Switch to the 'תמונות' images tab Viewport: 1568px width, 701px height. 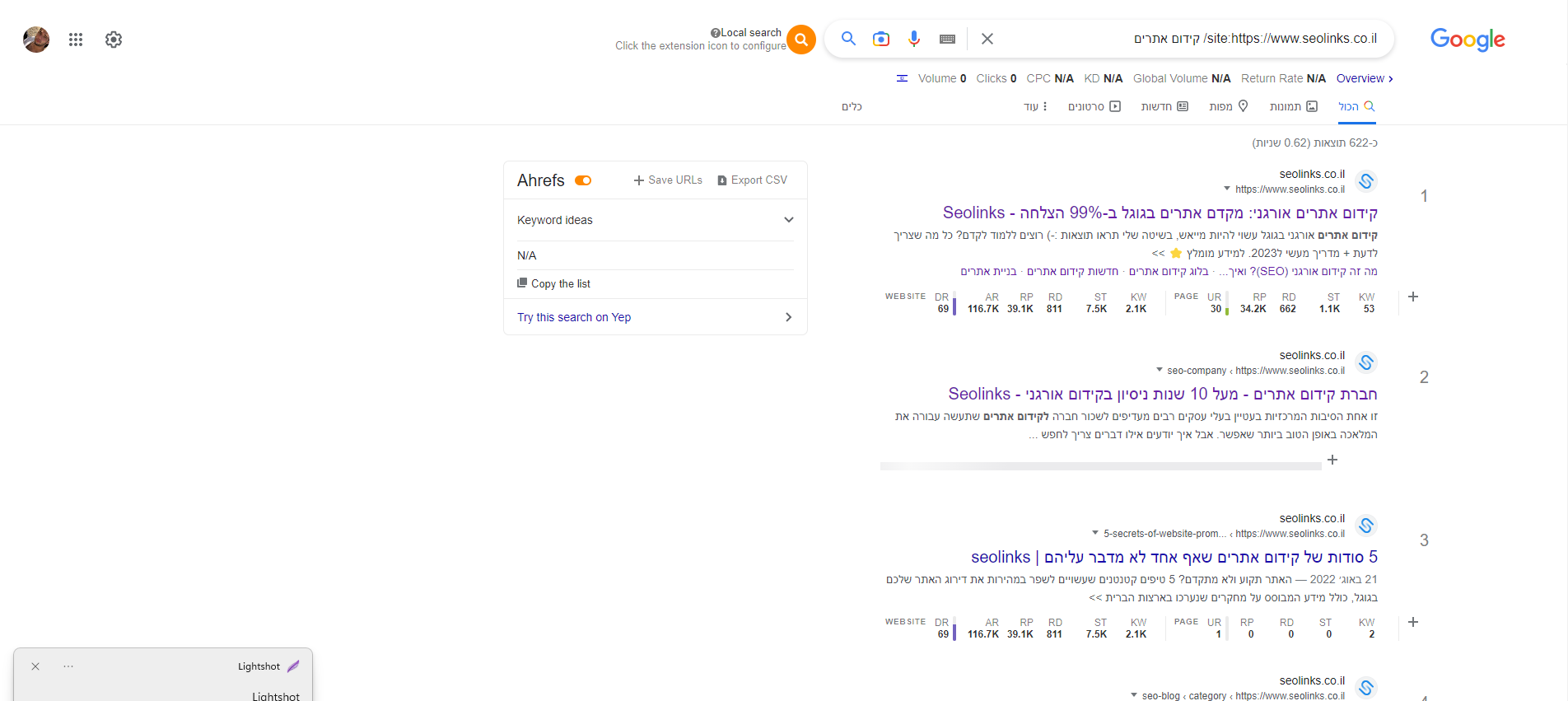coord(1294,106)
